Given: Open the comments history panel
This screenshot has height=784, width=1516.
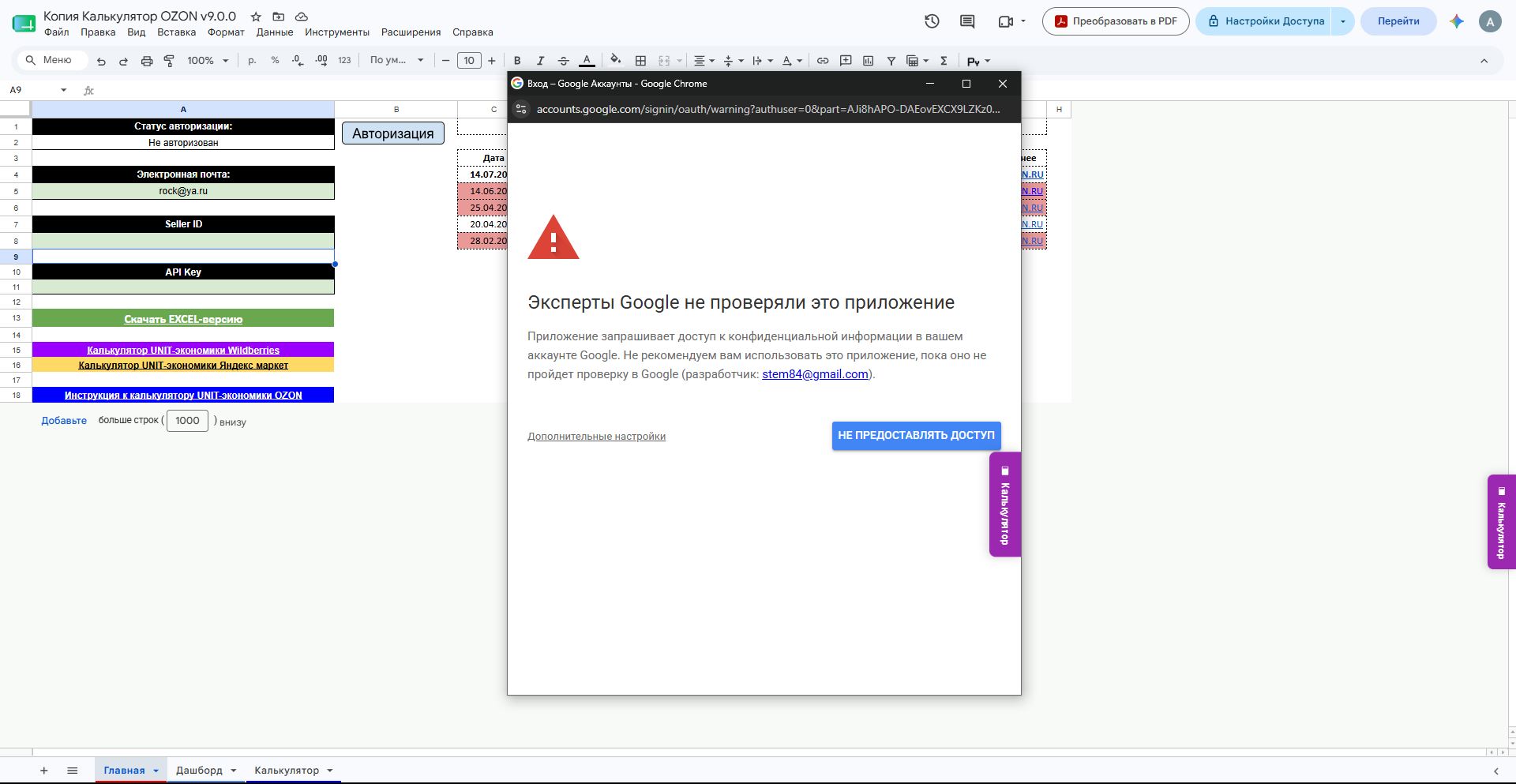Looking at the screenshot, I should pyautogui.click(x=967, y=21).
